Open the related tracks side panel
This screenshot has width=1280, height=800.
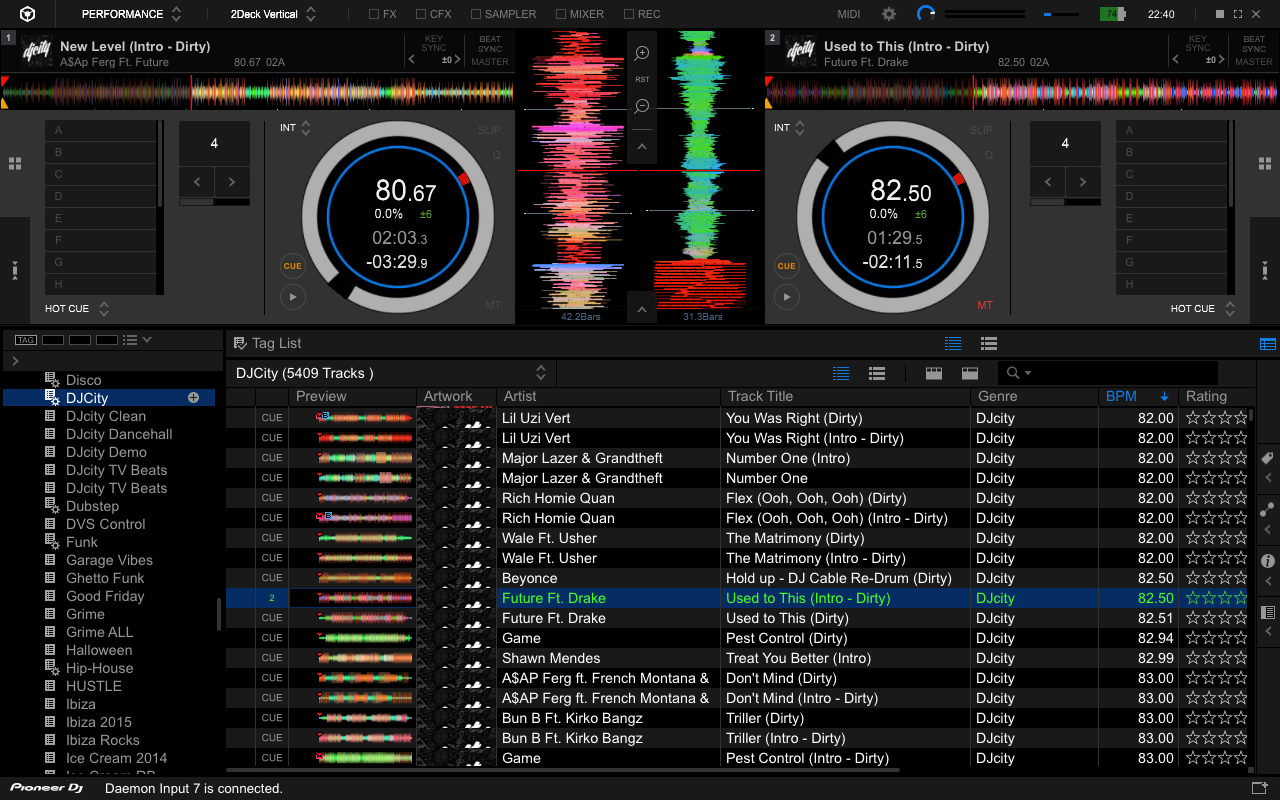point(1268,509)
